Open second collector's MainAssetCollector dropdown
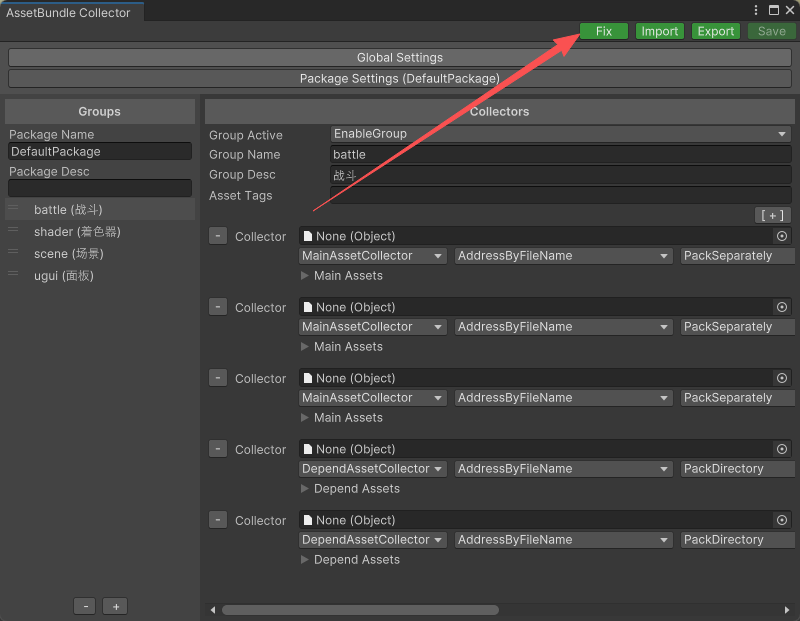 [x=373, y=327]
